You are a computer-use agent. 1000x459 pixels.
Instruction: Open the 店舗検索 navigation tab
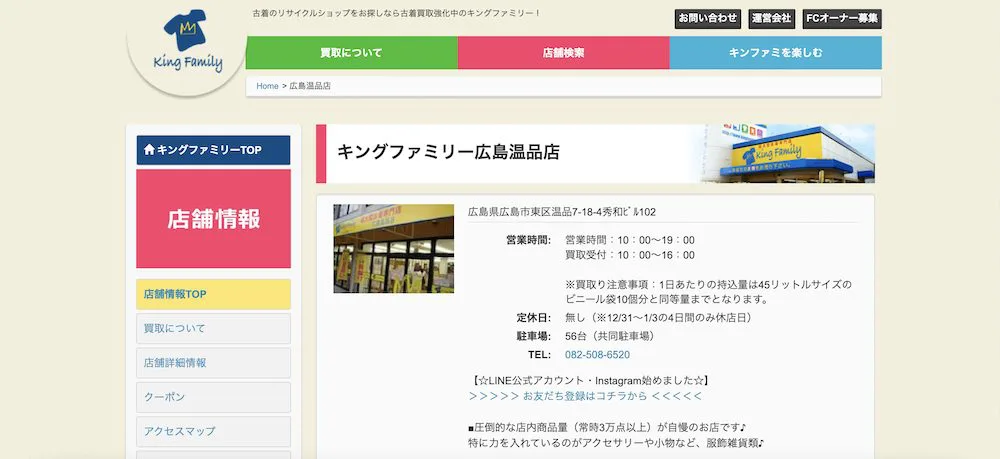563,53
